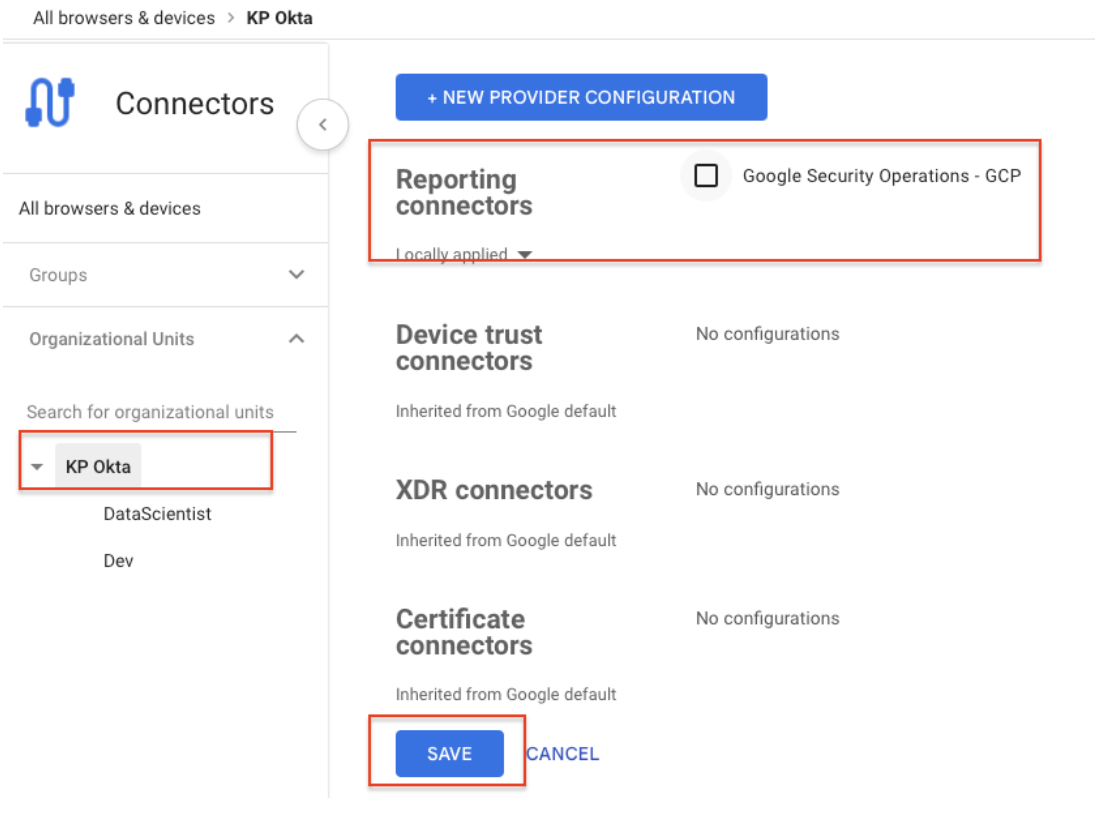Image resolution: width=1102 pixels, height=838 pixels.
Task: Cancel the pending changes
Action: point(562,753)
